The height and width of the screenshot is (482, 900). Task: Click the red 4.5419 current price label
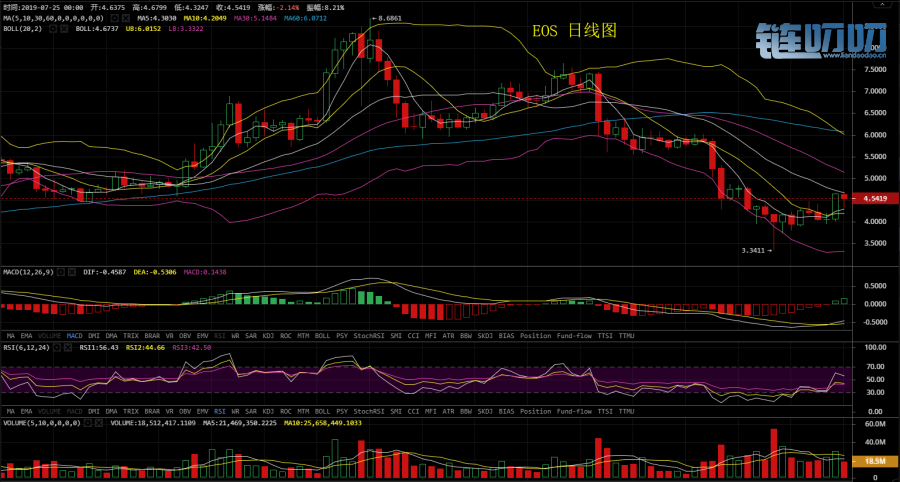876,199
